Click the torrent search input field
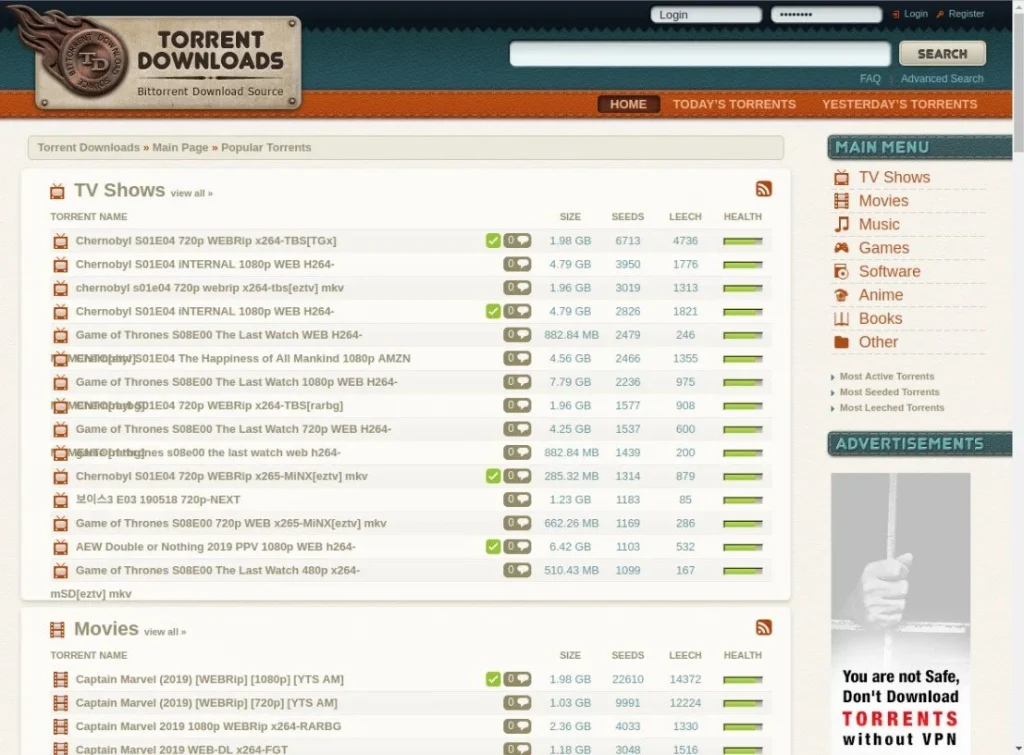The width and height of the screenshot is (1024, 755). [x=700, y=54]
